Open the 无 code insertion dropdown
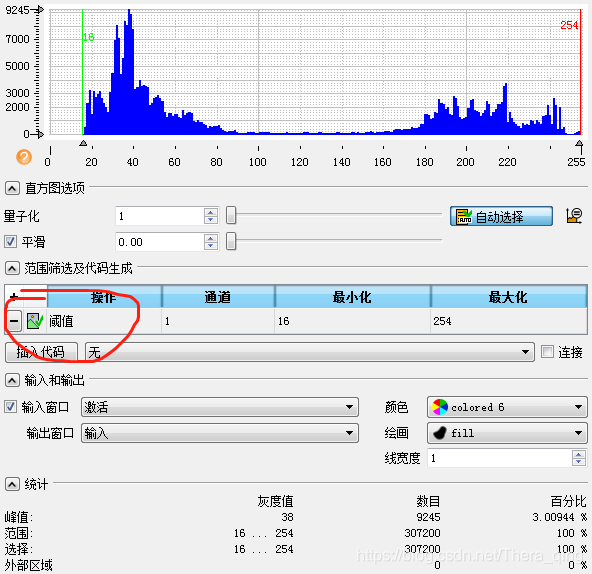 pyautogui.click(x=310, y=352)
